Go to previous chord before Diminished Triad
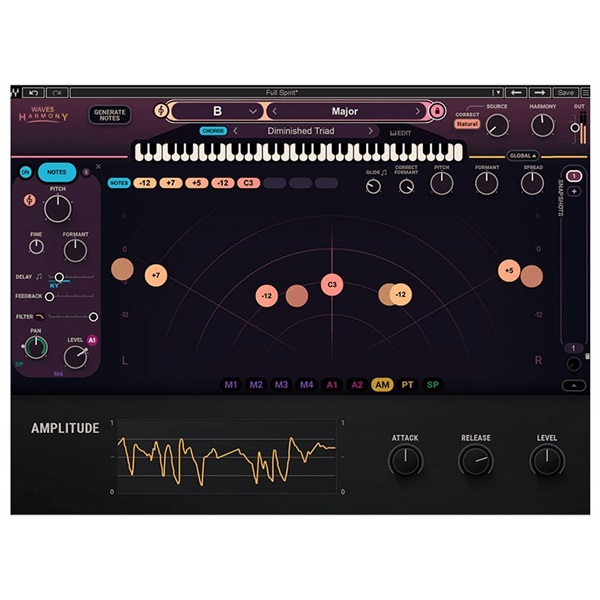 [235, 131]
